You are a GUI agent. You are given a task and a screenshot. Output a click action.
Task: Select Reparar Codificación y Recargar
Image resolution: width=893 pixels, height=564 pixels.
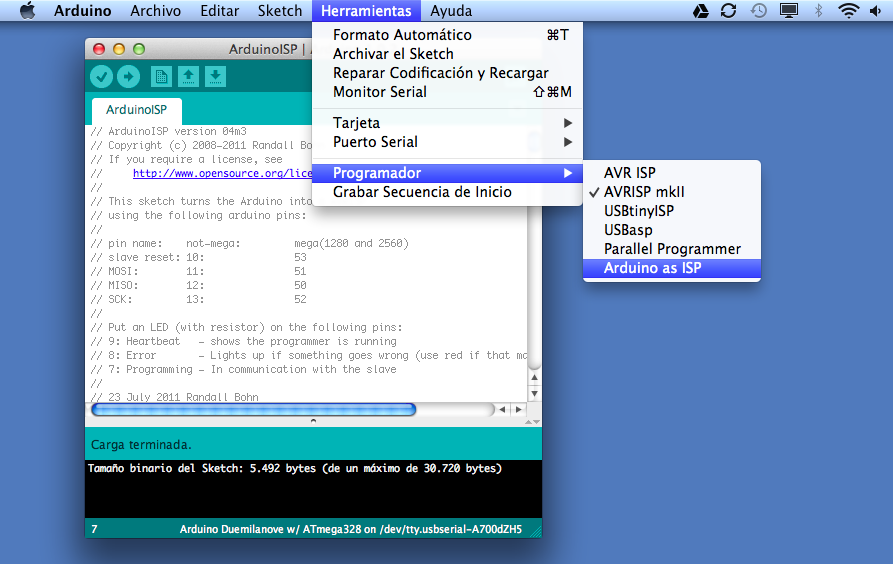click(448, 73)
